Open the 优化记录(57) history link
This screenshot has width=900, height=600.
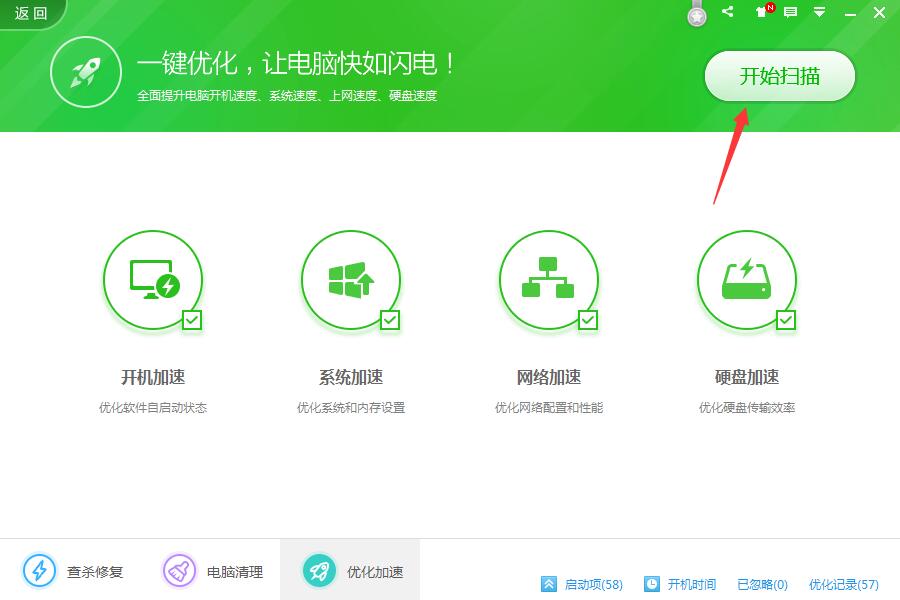[x=843, y=585]
